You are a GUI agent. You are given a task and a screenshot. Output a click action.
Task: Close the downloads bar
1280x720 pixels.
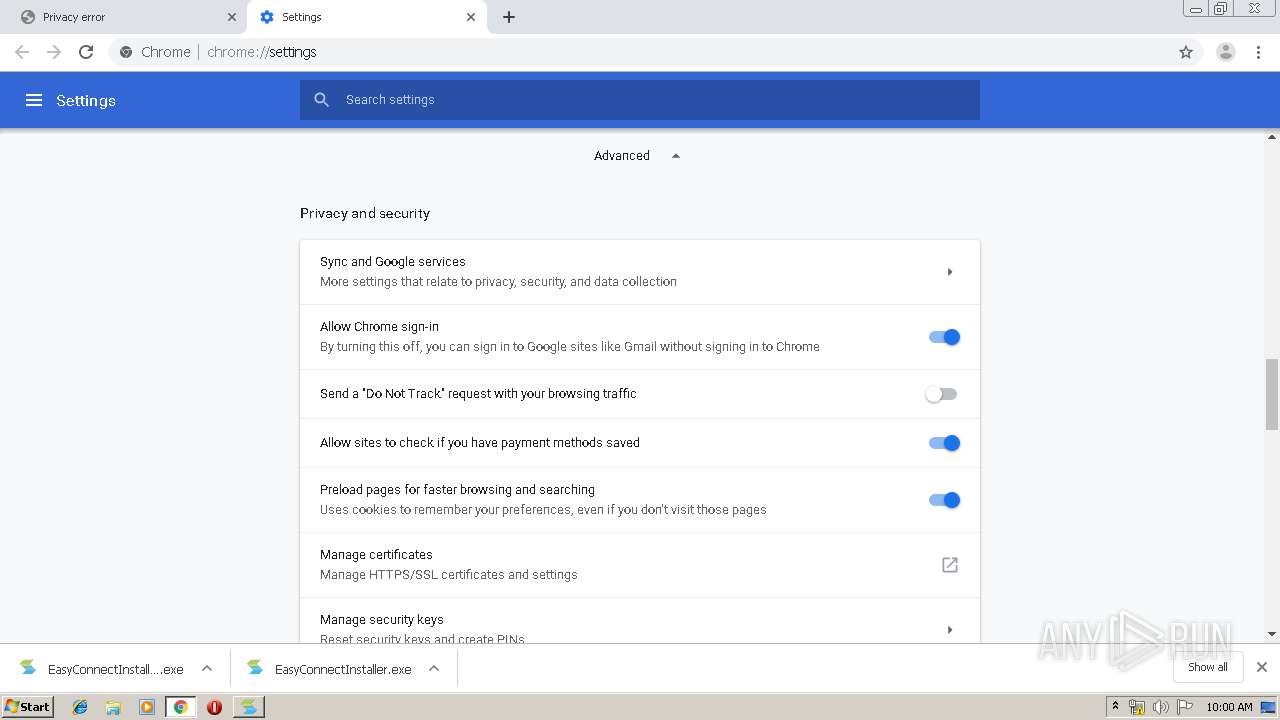1262,667
